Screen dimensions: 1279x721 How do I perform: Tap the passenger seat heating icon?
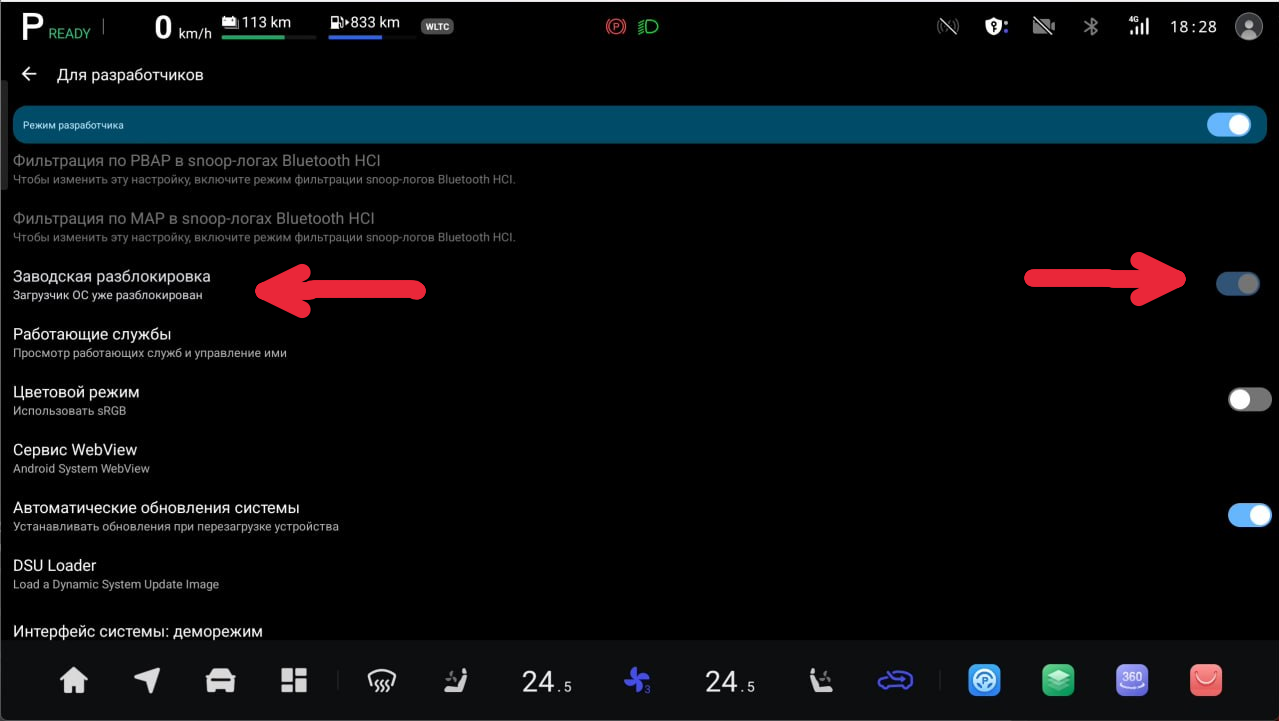tap(820, 681)
